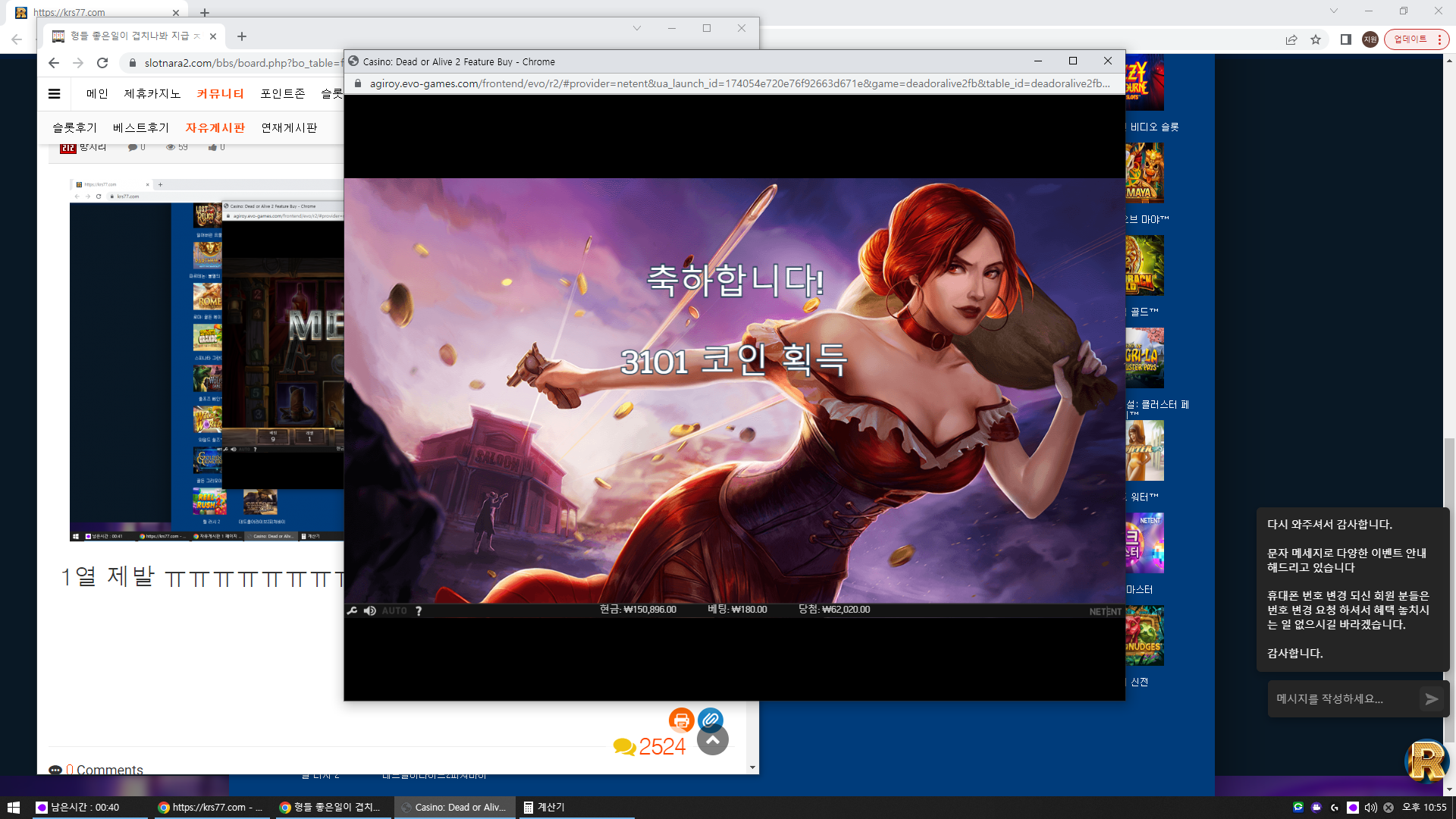Open the slotnara hamburger menu icon
This screenshot has width=1456, height=819.
click(54, 94)
